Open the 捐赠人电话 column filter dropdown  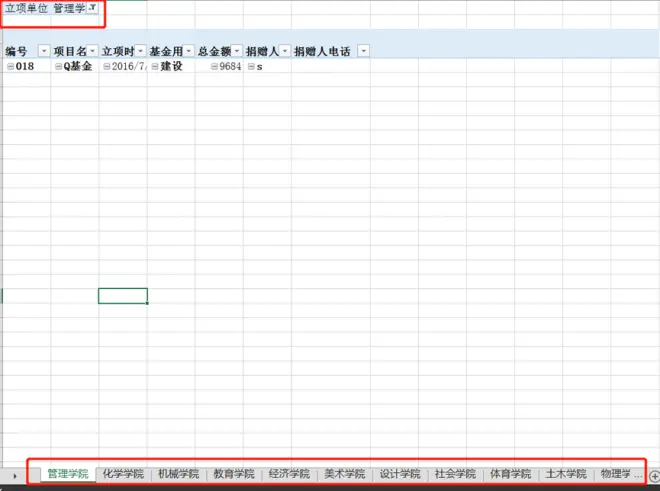[x=364, y=51]
